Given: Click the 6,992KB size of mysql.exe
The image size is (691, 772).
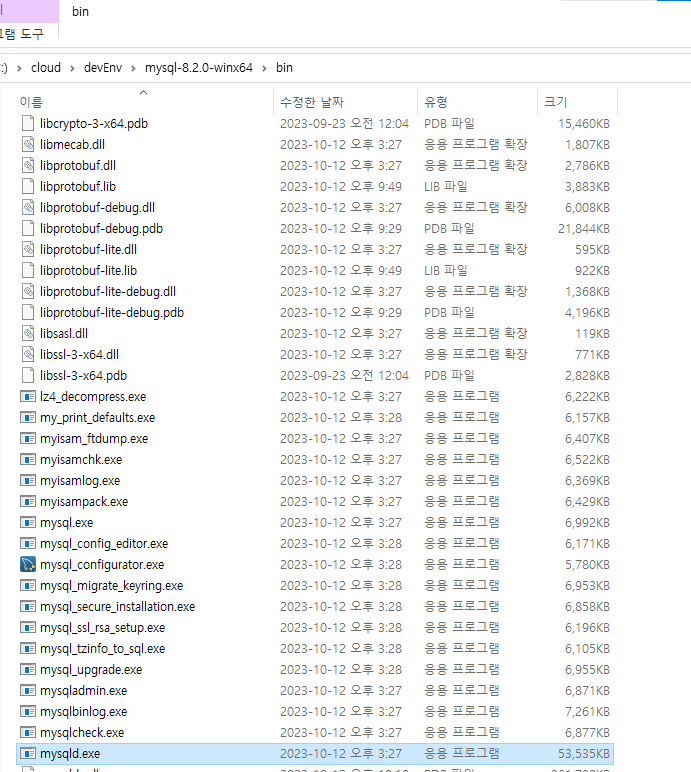Looking at the screenshot, I should pyautogui.click(x=588, y=522).
